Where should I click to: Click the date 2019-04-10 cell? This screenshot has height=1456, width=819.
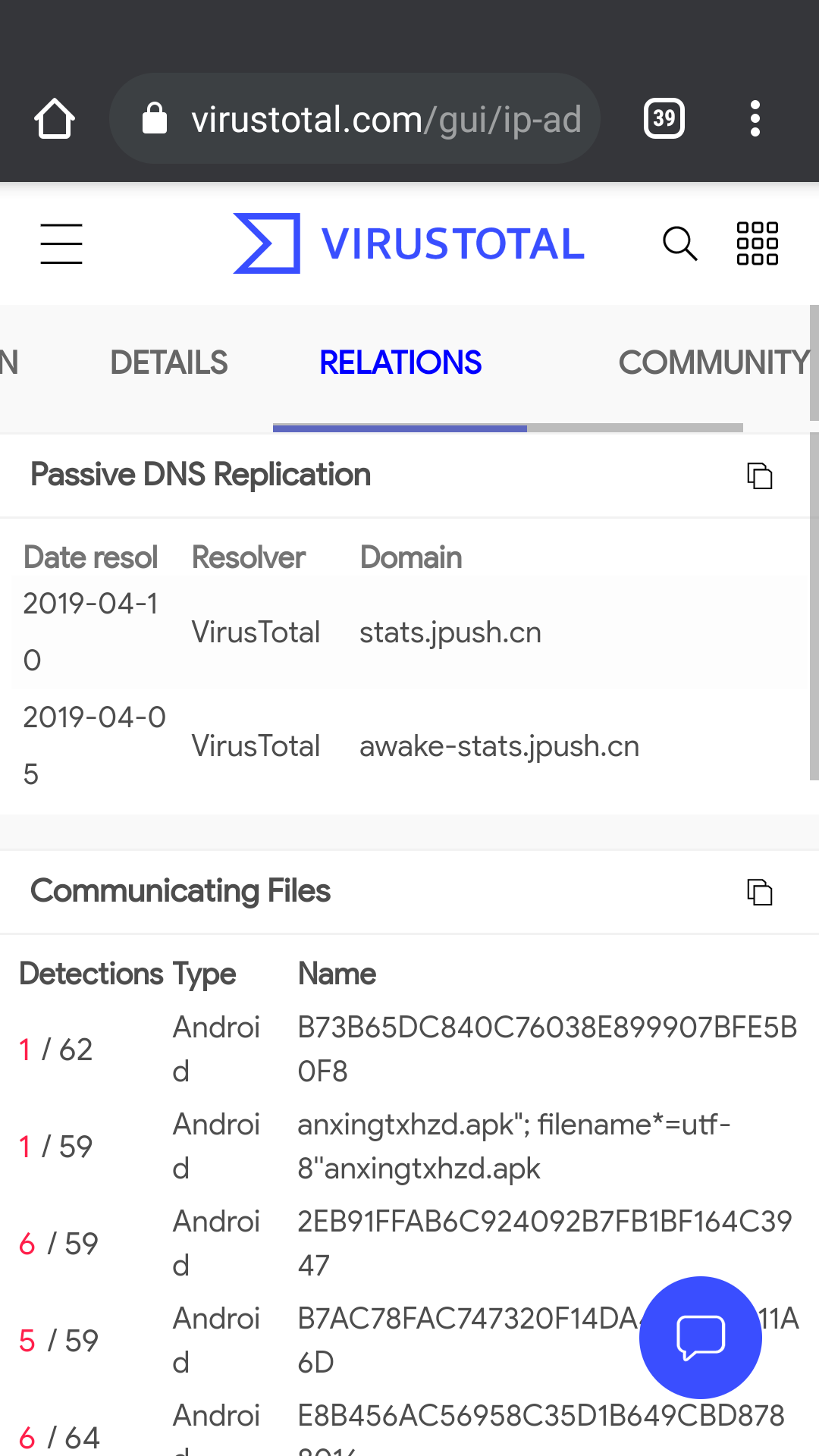tap(91, 632)
